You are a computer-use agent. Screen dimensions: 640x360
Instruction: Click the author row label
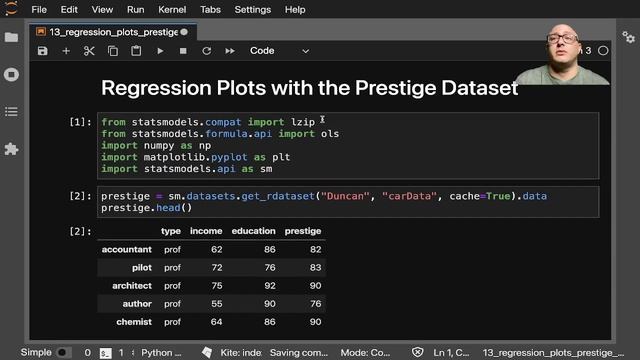(137, 304)
